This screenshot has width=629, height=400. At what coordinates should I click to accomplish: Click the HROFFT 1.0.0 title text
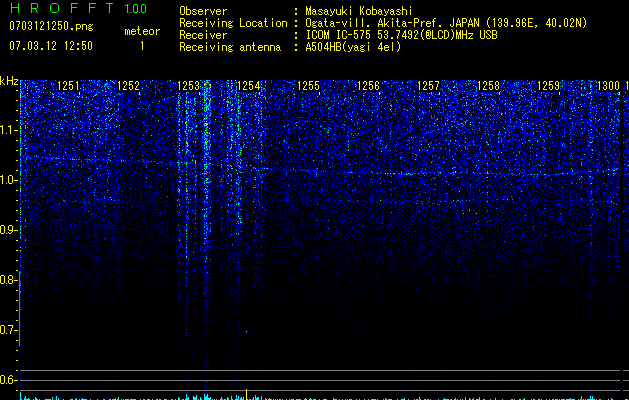coord(78,8)
